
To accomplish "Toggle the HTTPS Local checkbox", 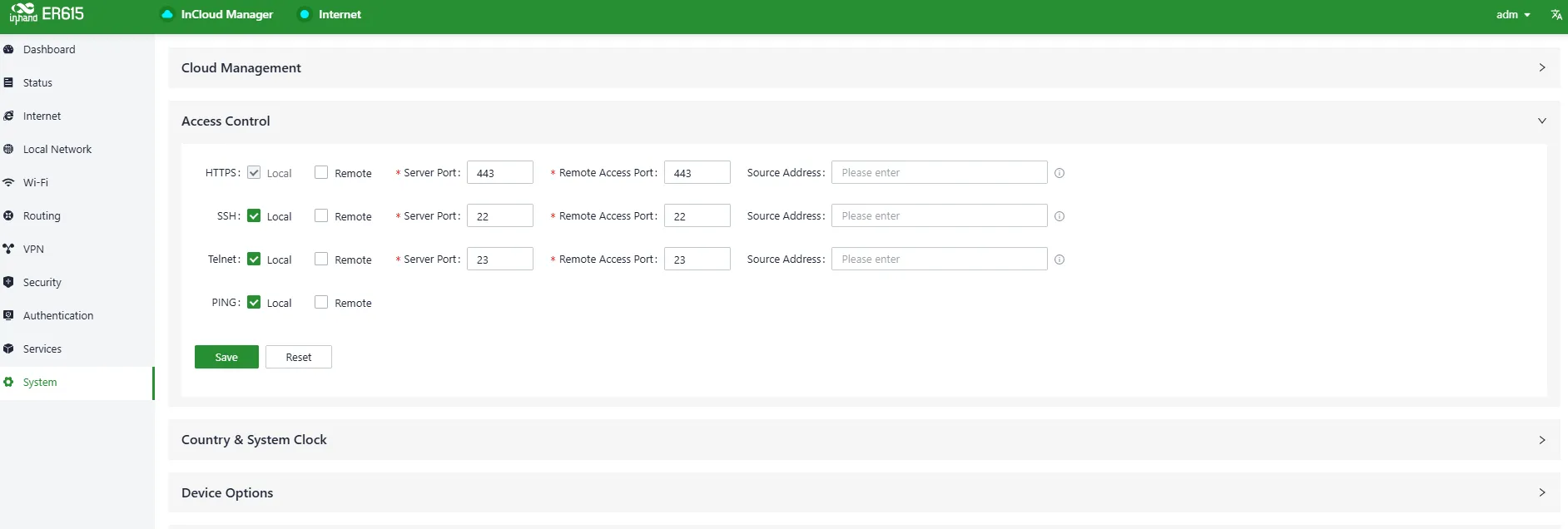I will (x=254, y=172).
